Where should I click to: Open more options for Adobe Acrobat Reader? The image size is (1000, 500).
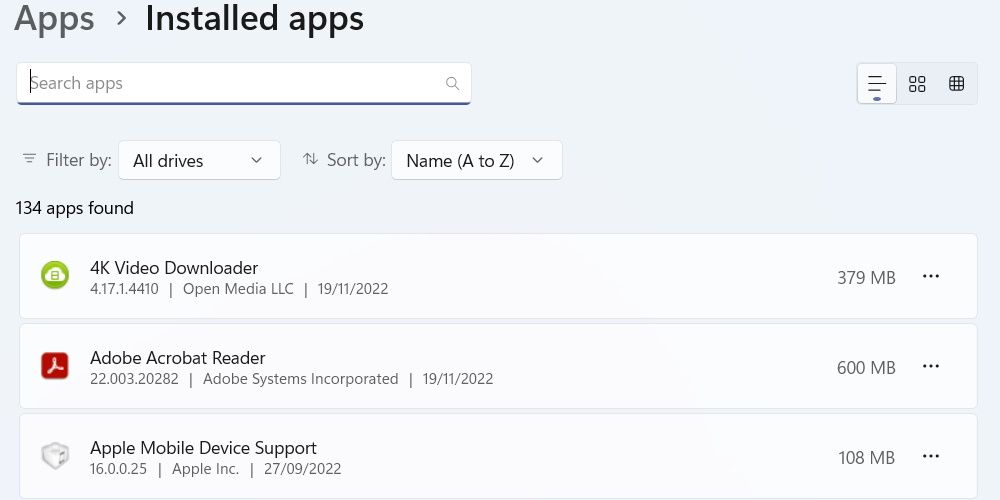click(931, 367)
